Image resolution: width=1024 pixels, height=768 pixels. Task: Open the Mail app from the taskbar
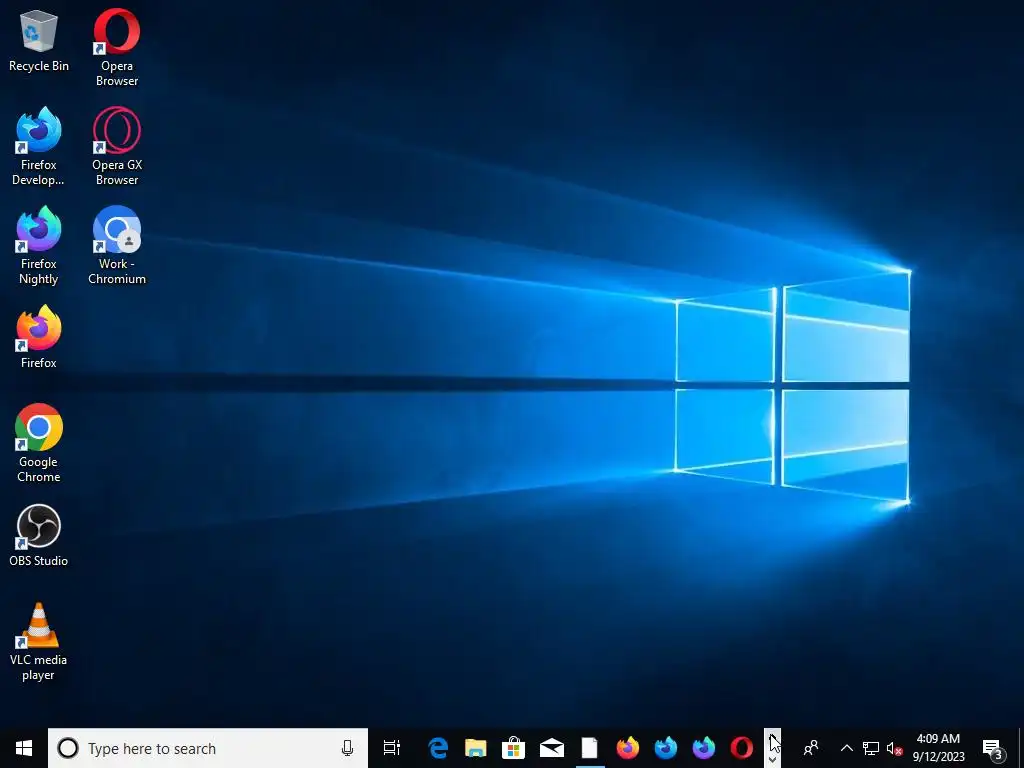pyautogui.click(x=552, y=748)
